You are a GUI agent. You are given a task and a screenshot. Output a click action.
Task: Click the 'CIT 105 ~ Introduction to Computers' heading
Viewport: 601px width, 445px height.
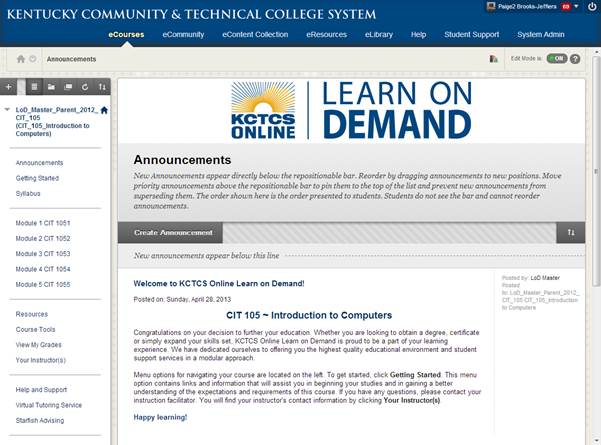[309, 315]
